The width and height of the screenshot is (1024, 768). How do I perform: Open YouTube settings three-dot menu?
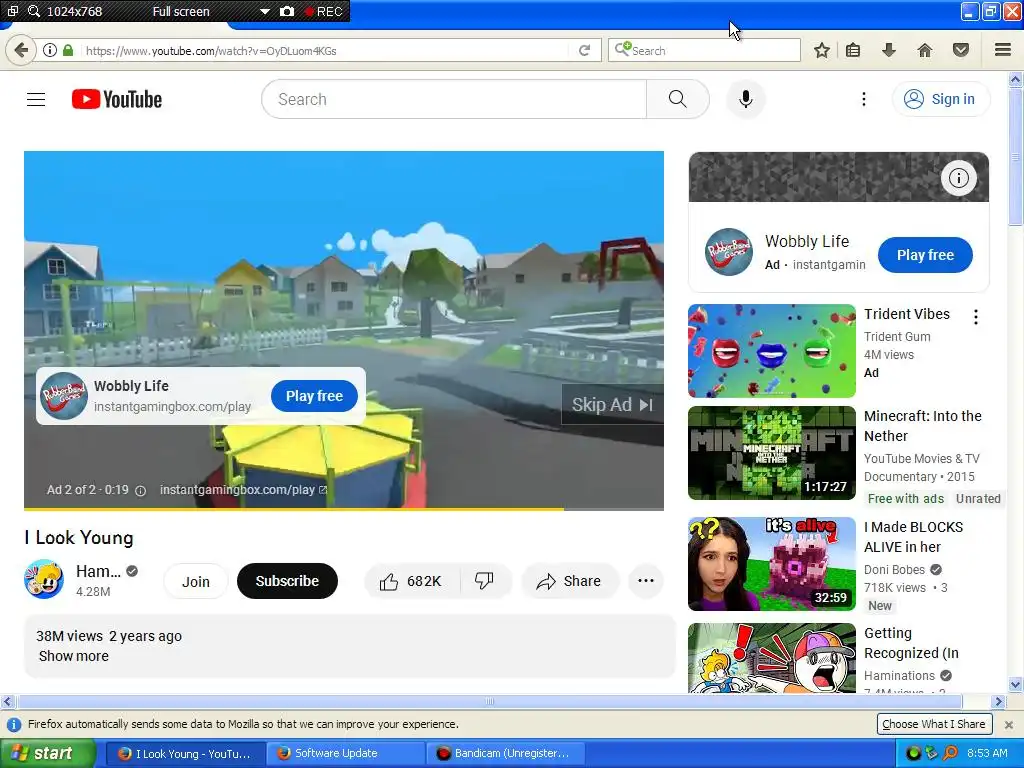coord(863,99)
